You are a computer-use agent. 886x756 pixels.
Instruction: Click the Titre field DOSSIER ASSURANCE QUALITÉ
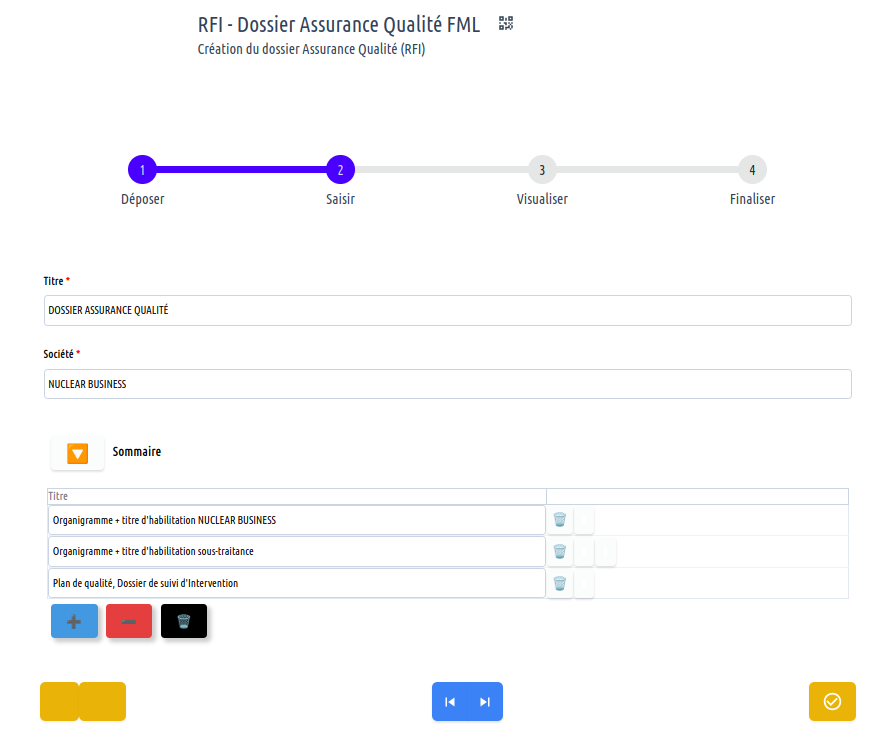(x=448, y=310)
